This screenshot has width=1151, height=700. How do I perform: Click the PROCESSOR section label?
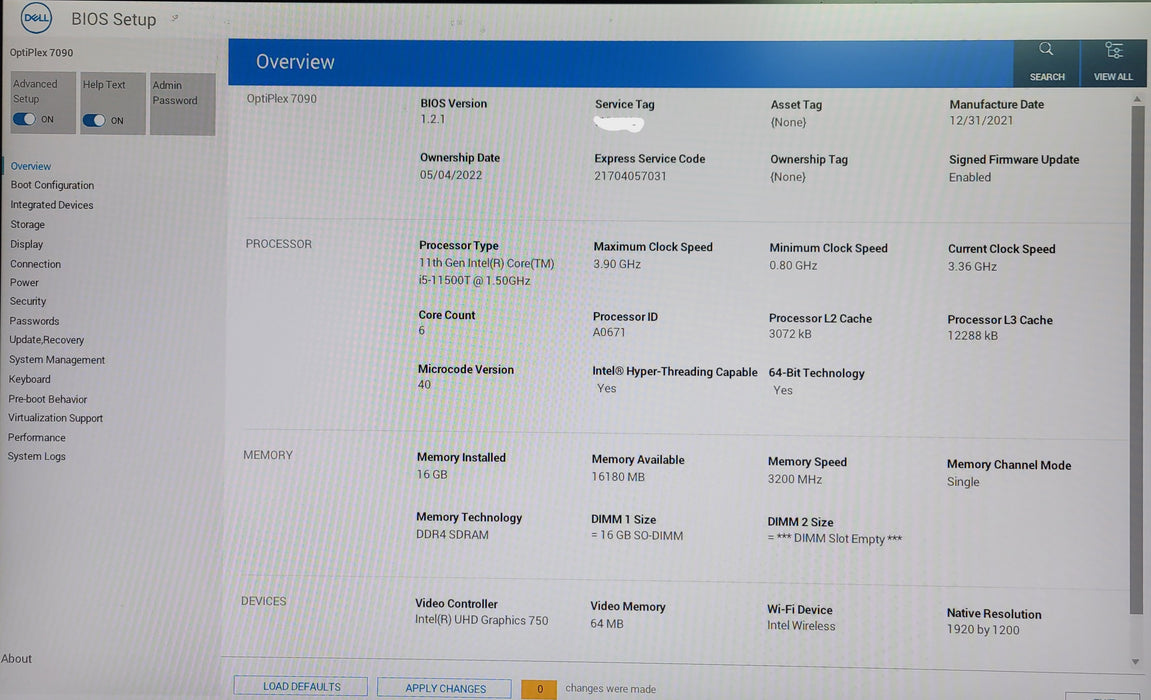tap(278, 244)
